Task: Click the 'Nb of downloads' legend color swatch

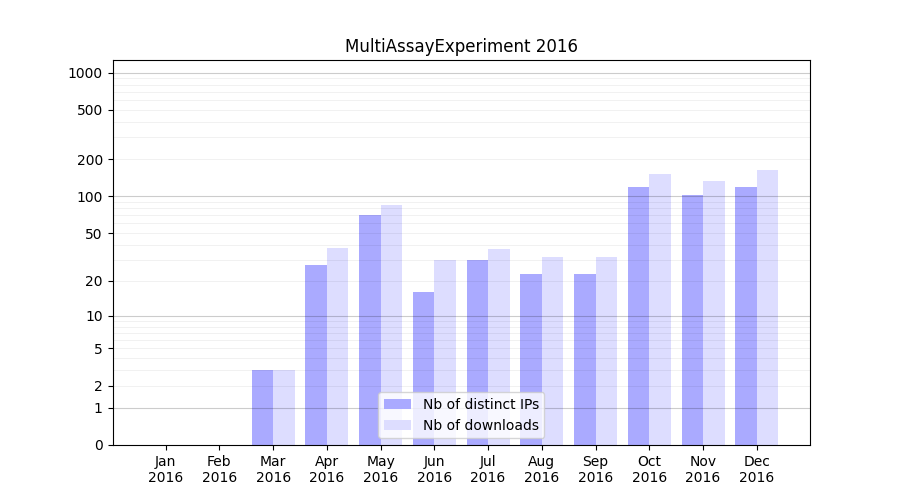Action: 397,425
